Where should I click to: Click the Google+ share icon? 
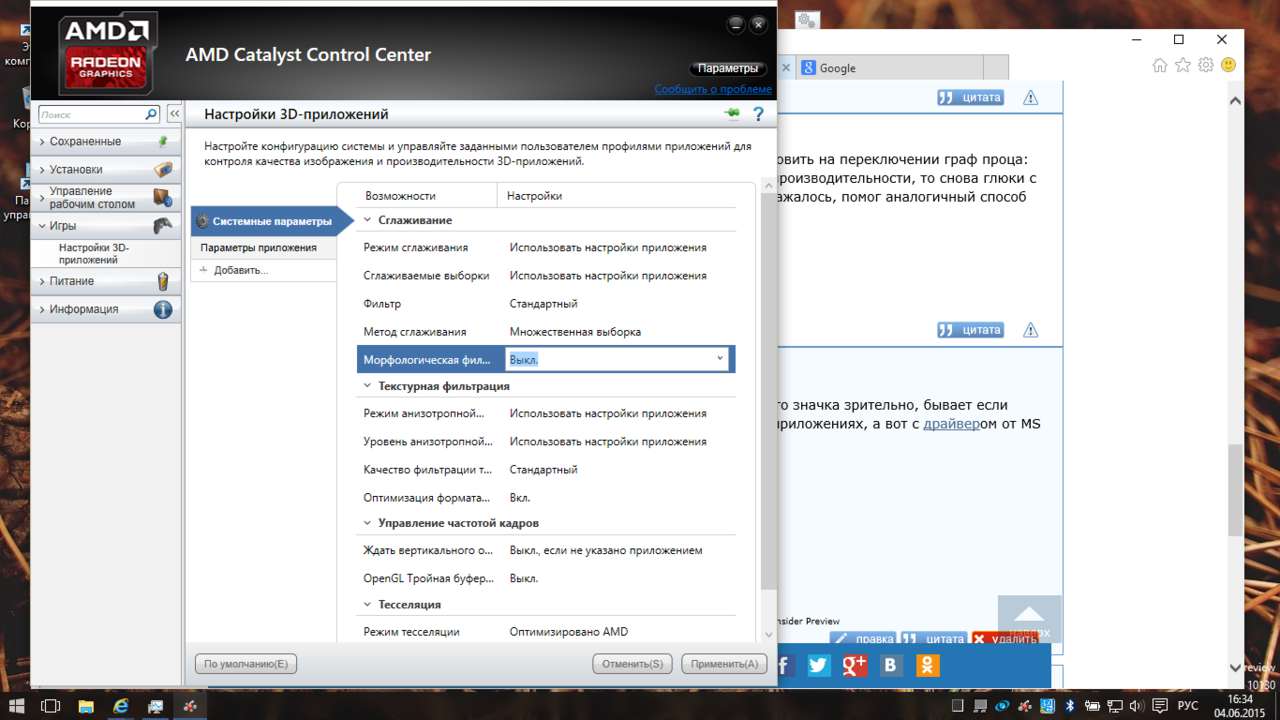855,665
